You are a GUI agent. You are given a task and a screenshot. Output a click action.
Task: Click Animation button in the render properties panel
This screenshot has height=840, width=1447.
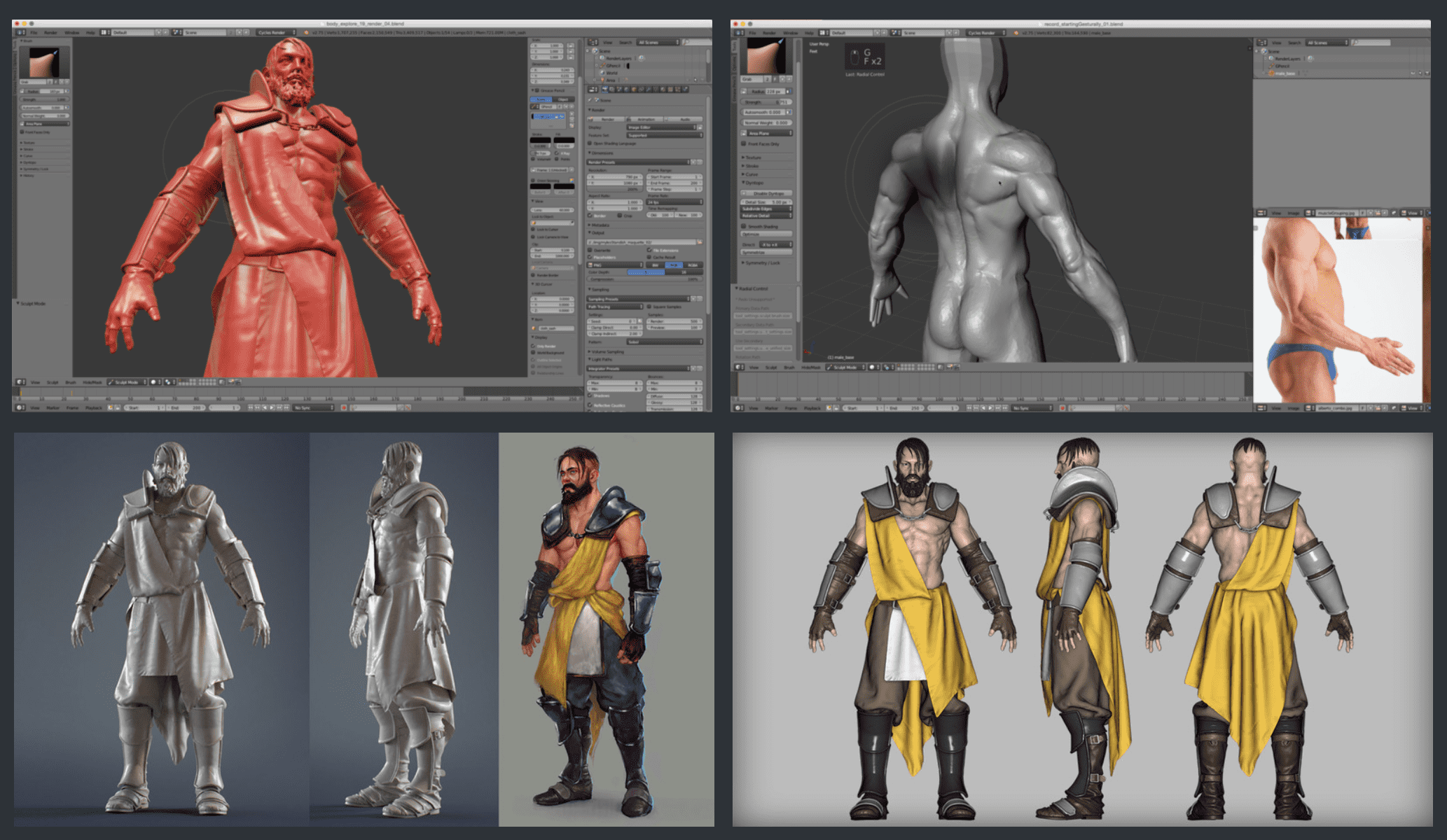tap(645, 120)
